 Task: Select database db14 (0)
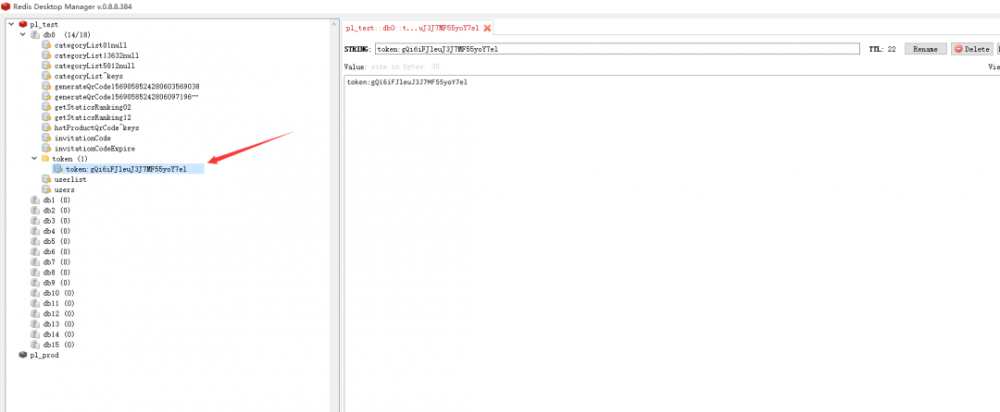(x=59, y=334)
